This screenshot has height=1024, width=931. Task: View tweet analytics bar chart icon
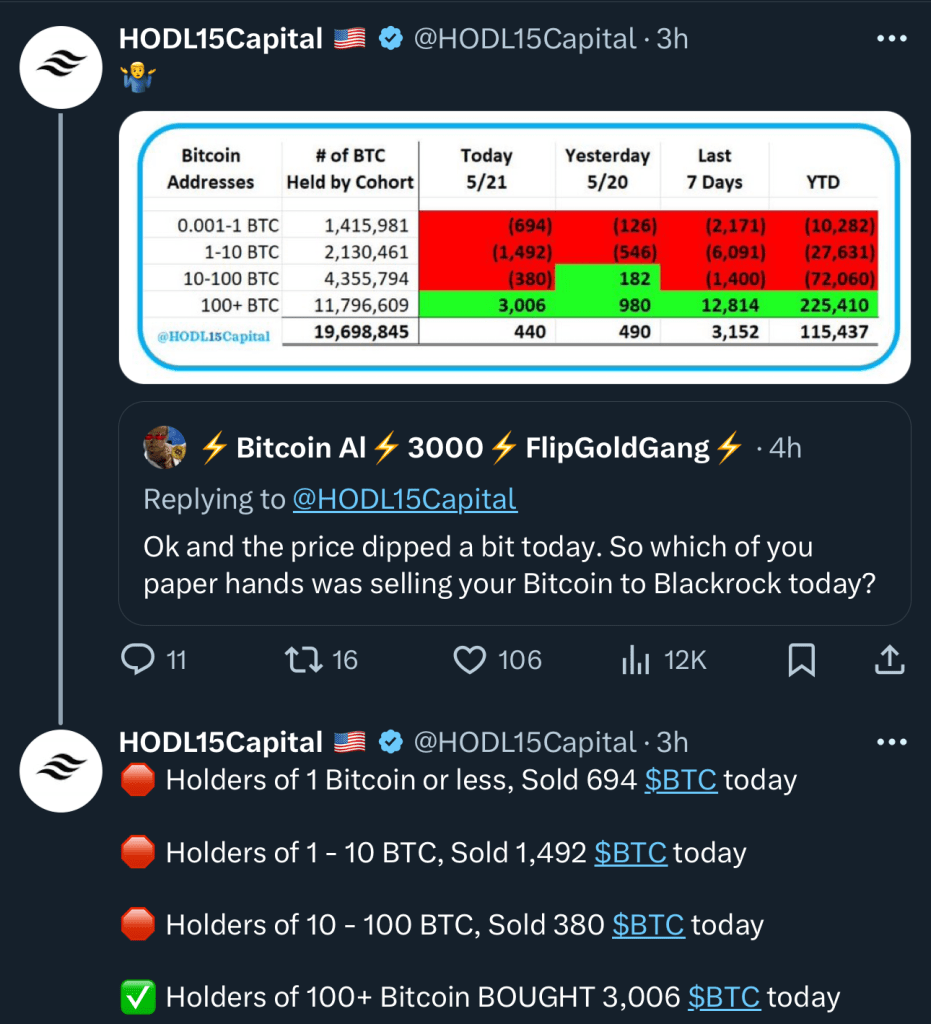[636, 659]
